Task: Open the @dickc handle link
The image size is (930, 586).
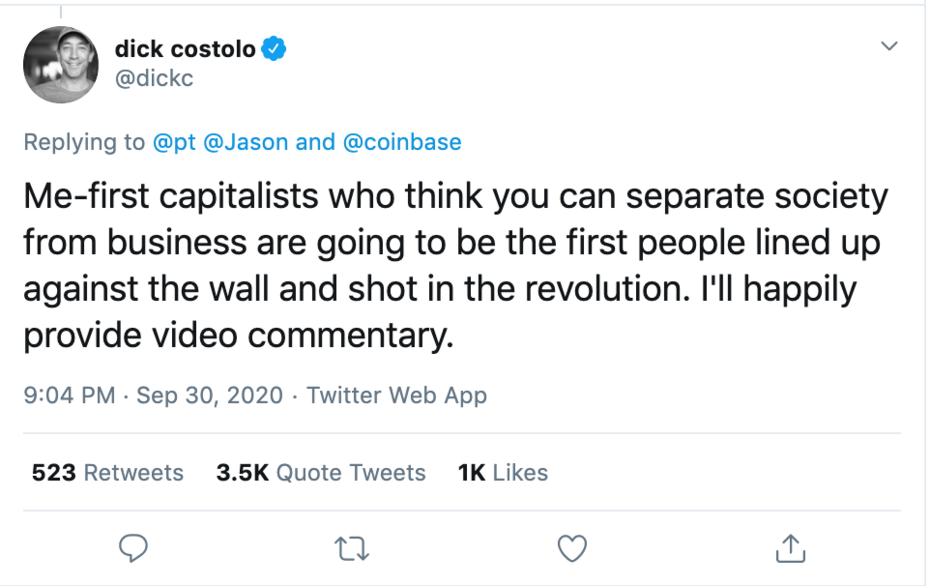Action: pyautogui.click(x=154, y=78)
